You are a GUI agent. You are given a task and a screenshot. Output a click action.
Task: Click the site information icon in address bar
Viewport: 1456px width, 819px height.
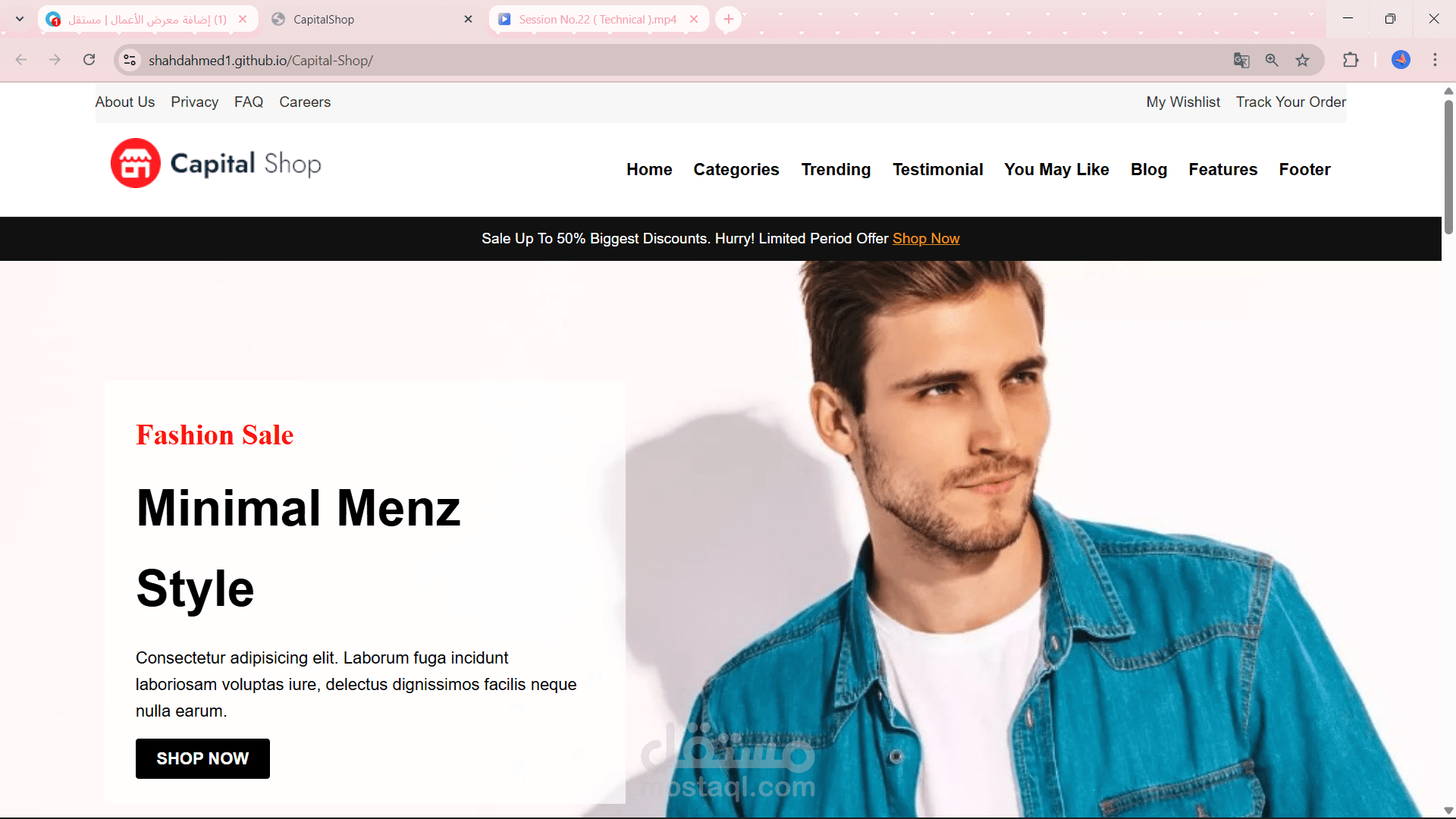click(130, 60)
